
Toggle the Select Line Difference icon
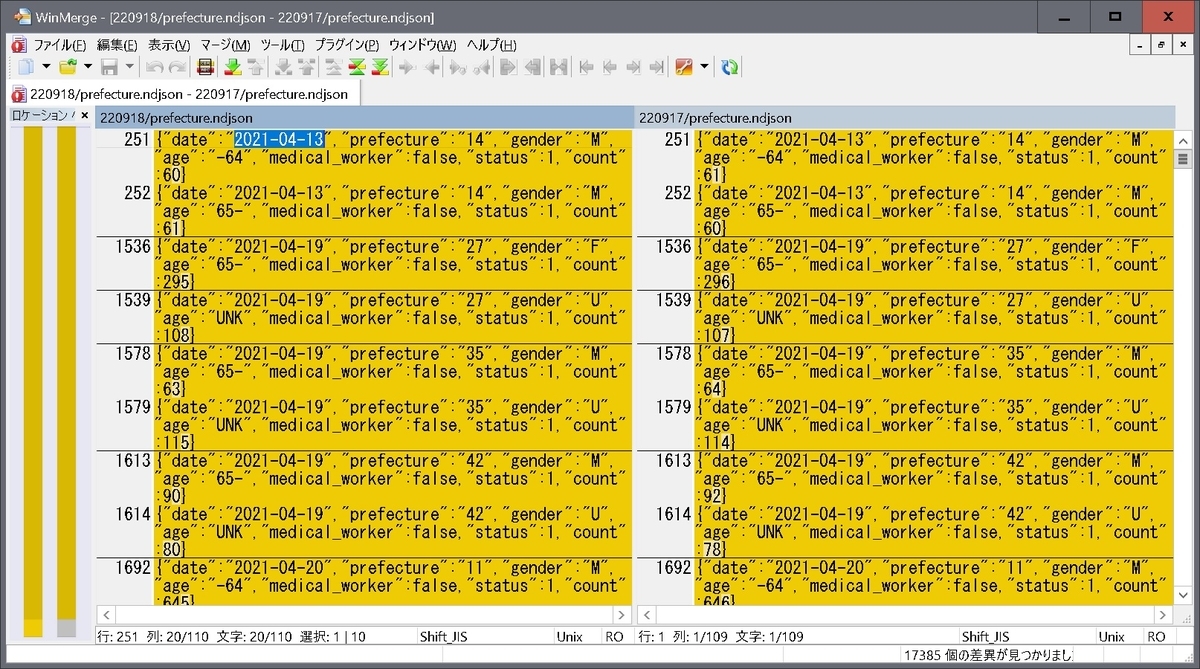[205, 67]
